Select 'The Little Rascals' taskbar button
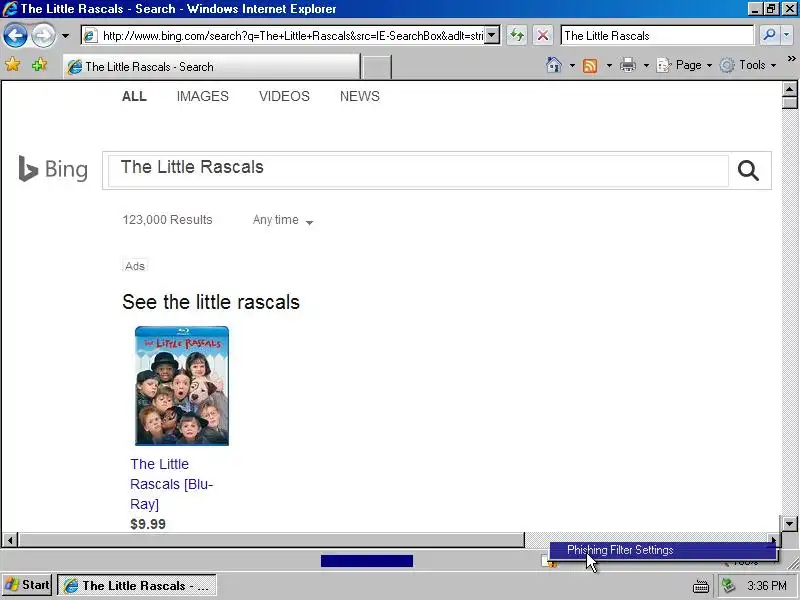The image size is (800, 600). tap(137, 585)
